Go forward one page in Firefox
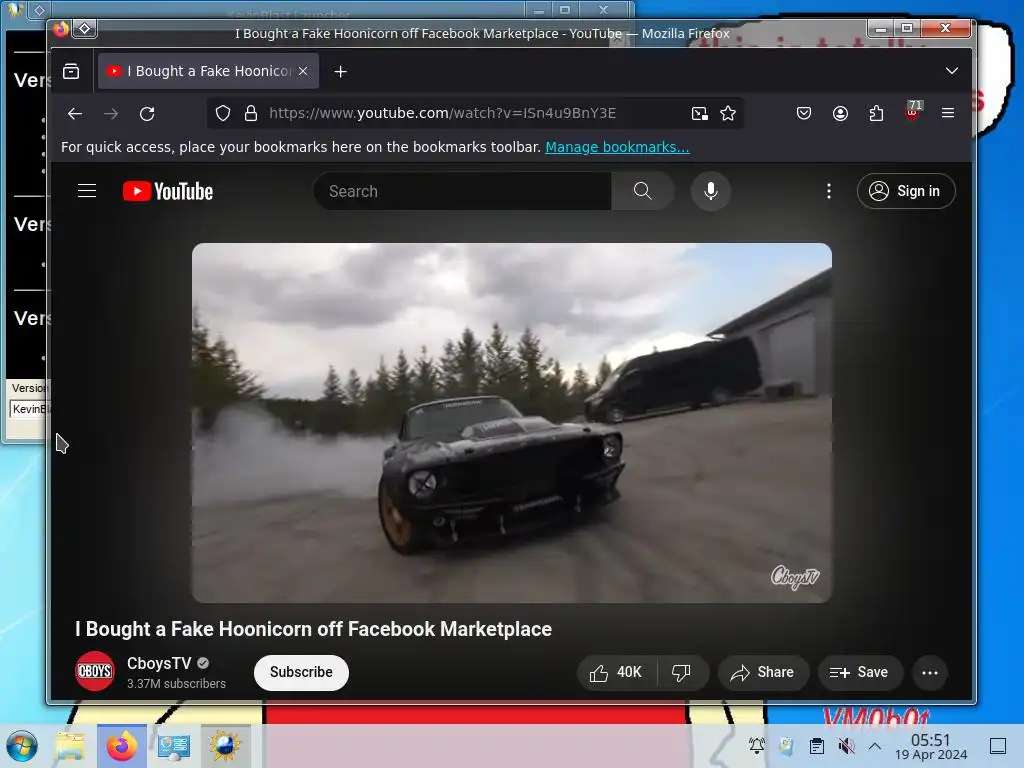 111,114
